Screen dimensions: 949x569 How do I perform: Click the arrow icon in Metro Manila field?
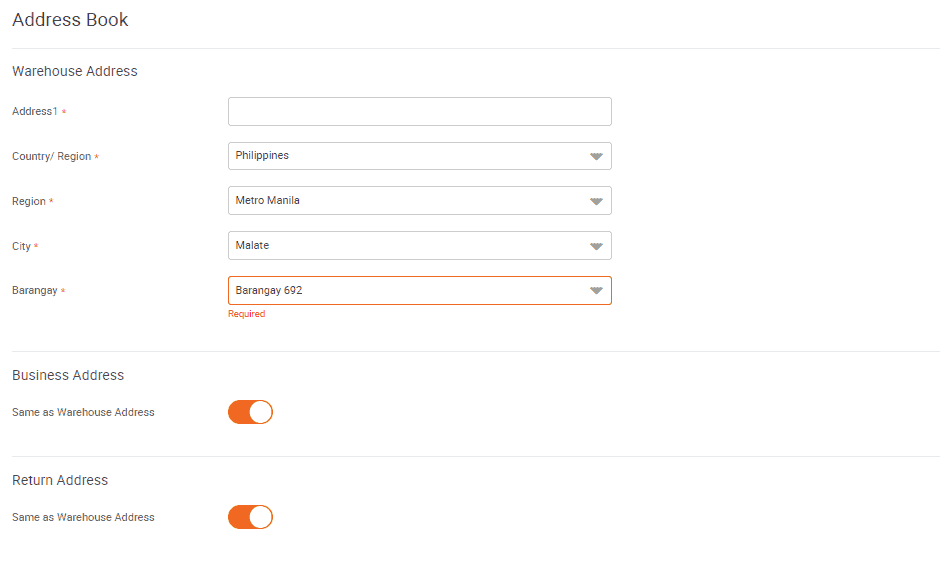pyautogui.click(x=596, y=201)
